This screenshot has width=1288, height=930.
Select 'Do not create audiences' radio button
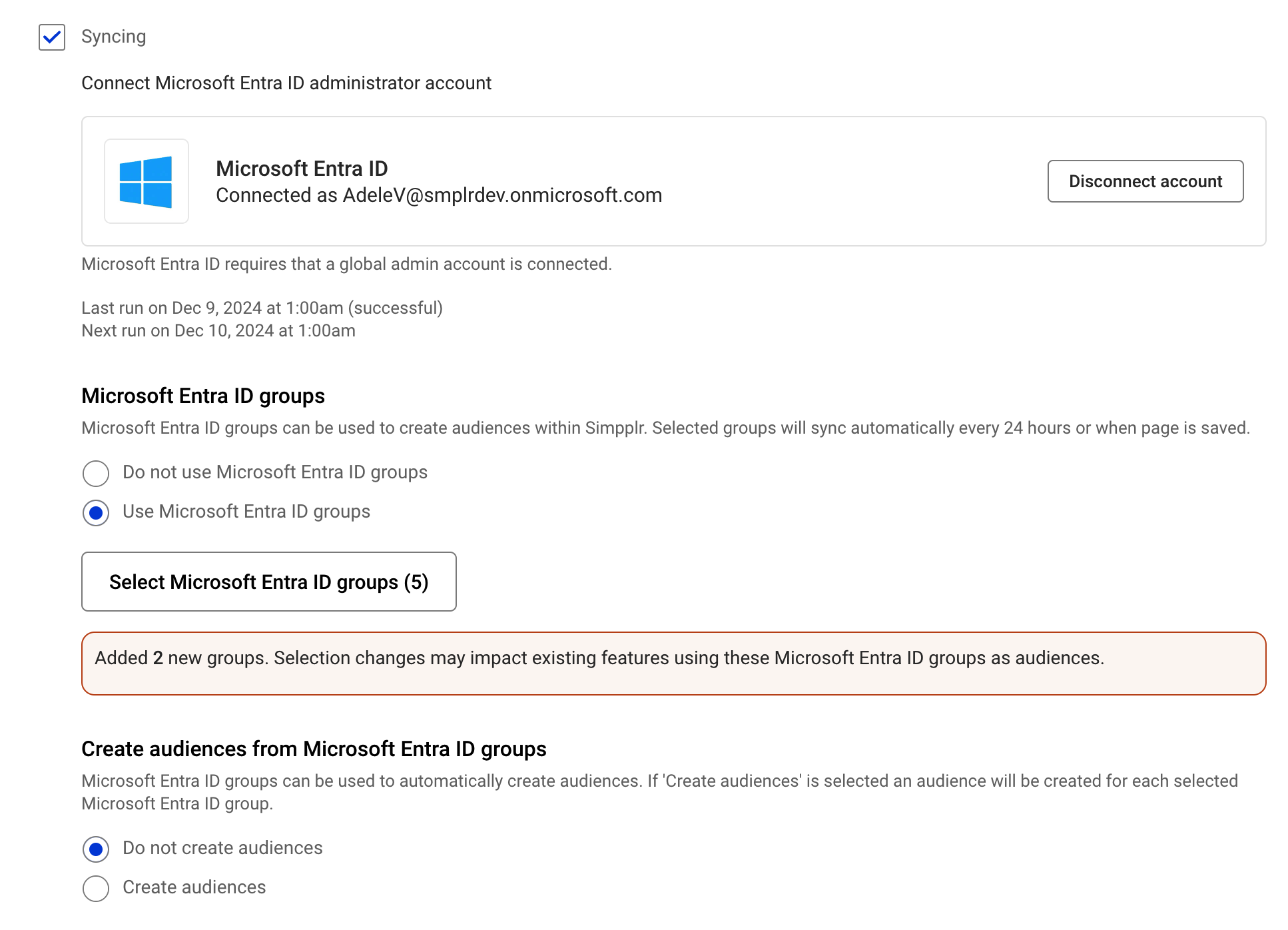[x=96, y=849]
